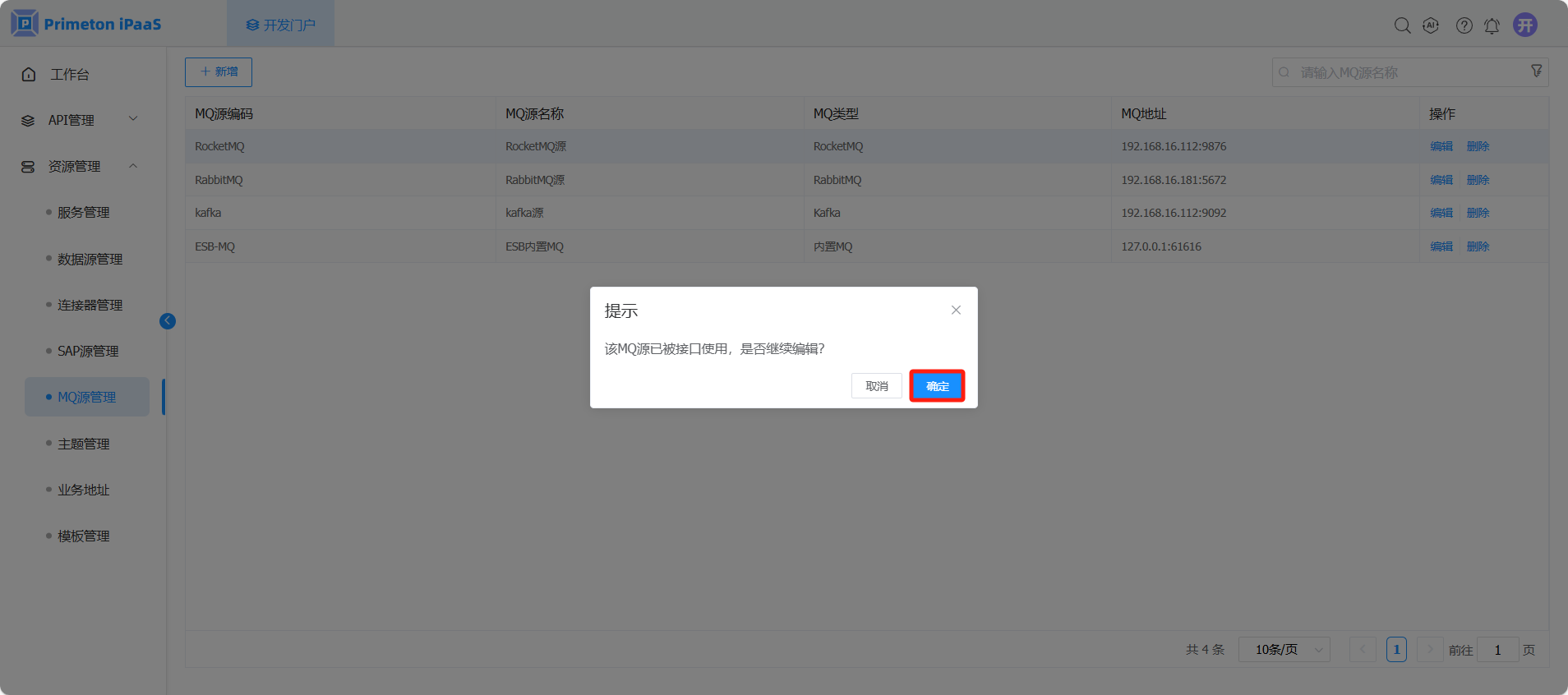Confirm with the 确定 button

click(x=937, y=386)
